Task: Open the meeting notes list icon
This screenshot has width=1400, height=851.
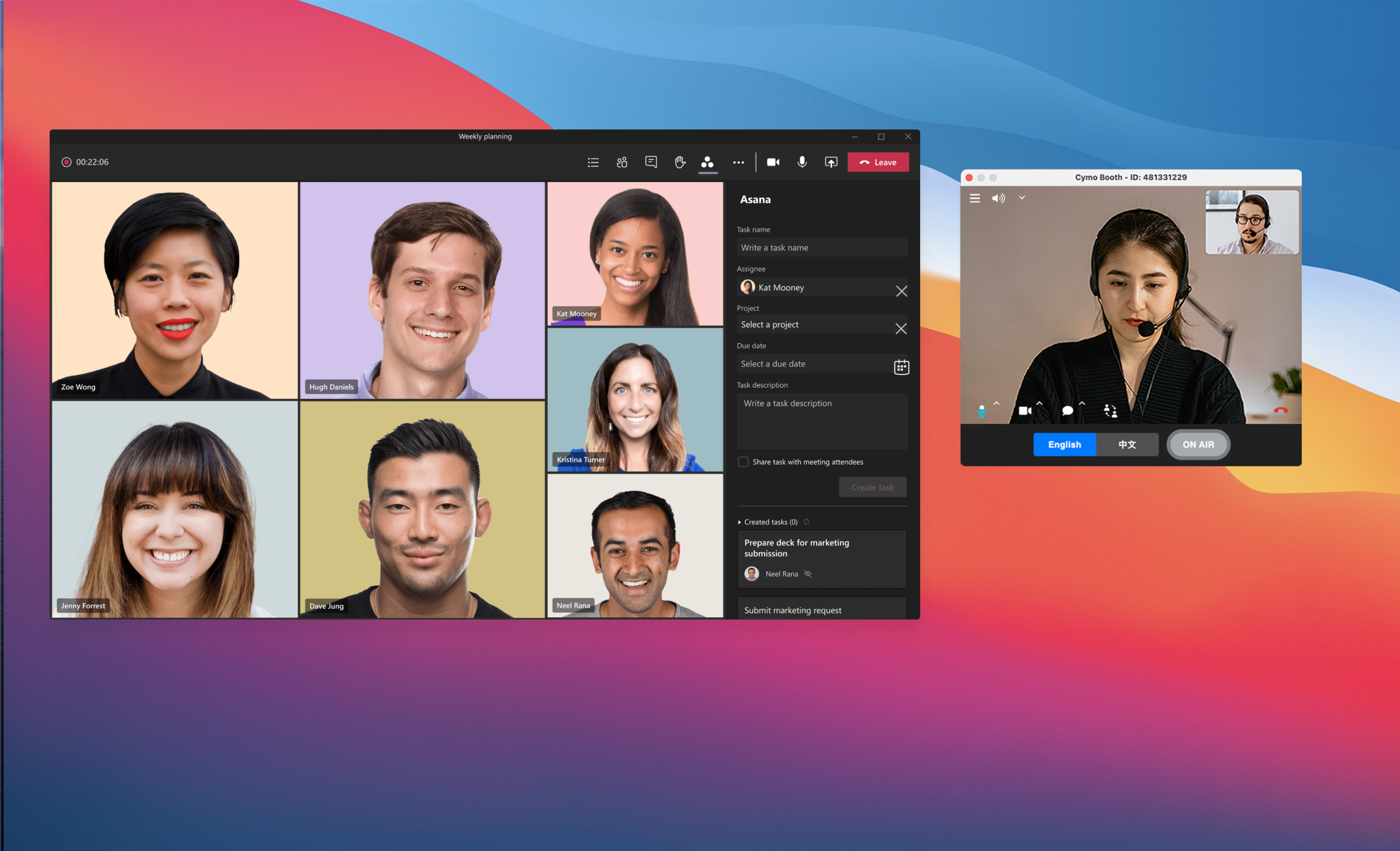Action: 593,163
